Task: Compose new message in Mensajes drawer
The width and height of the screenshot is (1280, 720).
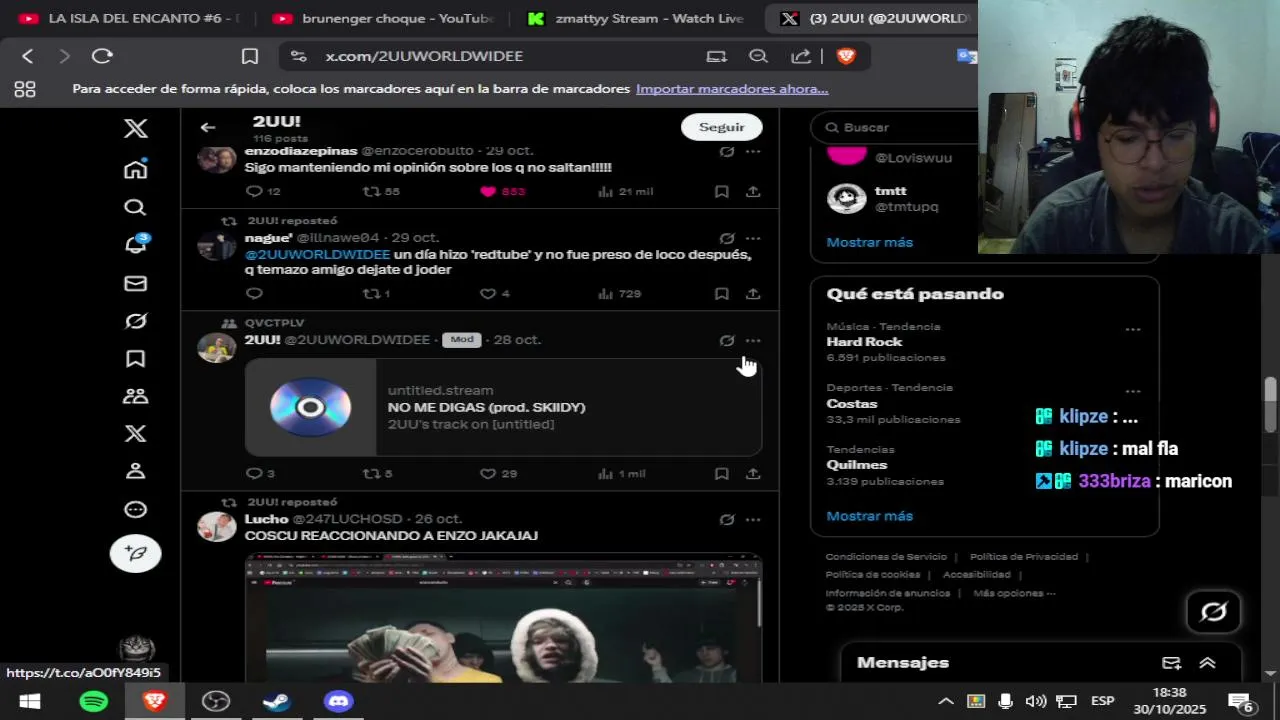Action: tap(1171, 663)
